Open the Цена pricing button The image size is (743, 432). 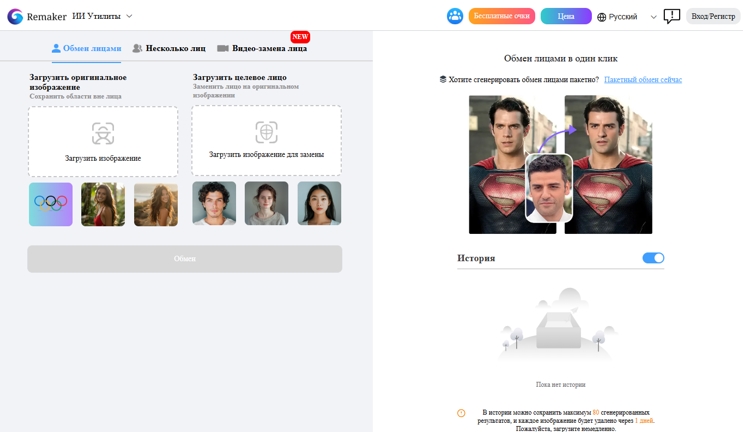tap(566, 16)
